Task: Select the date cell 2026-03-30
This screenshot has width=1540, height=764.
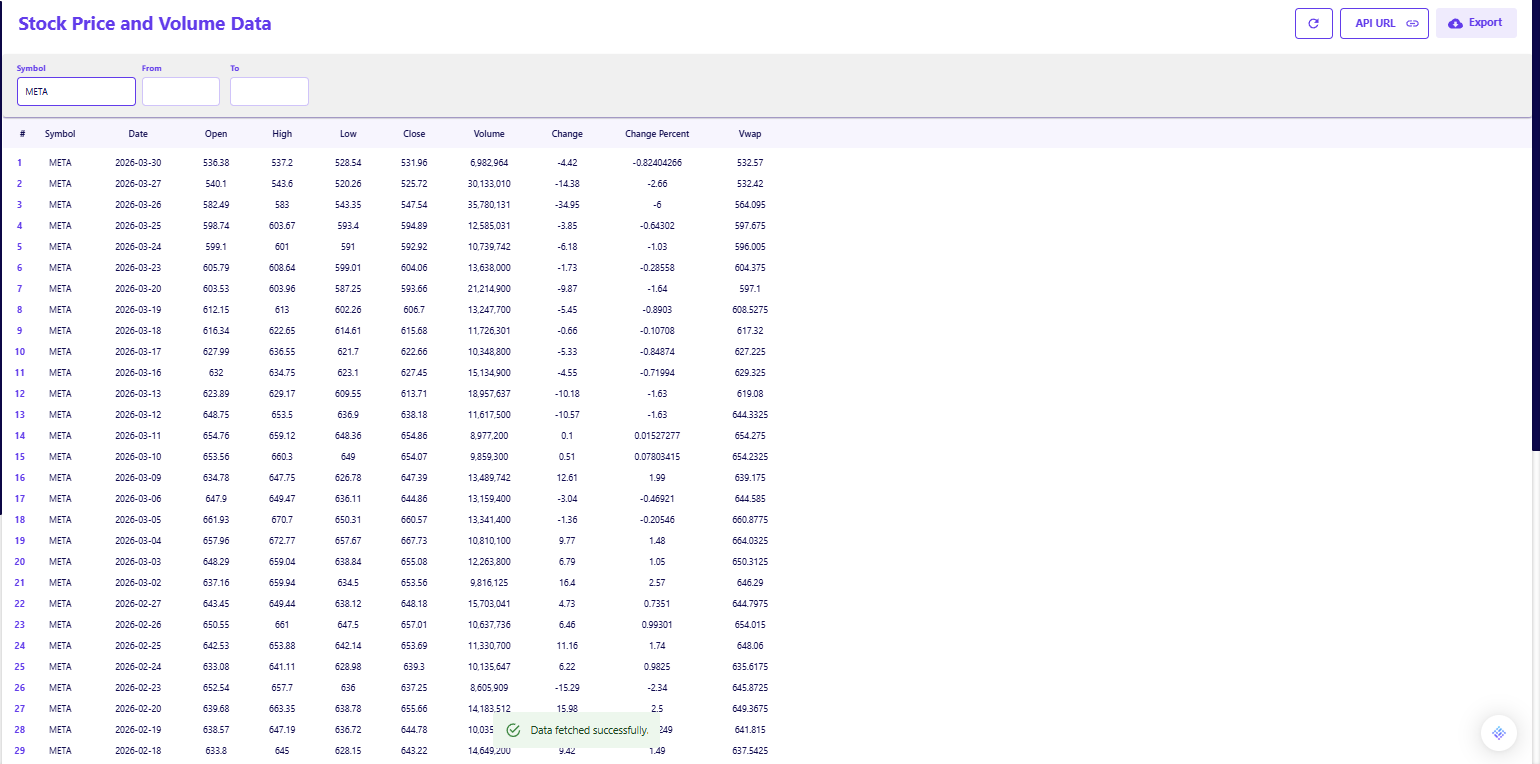Action: click(138, 162)
